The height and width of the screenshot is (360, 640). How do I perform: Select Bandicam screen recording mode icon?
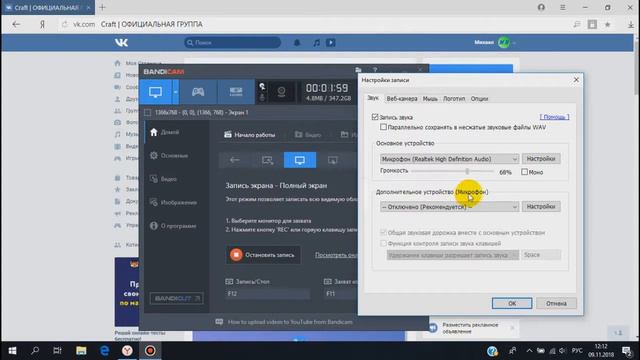pos(156,91)
